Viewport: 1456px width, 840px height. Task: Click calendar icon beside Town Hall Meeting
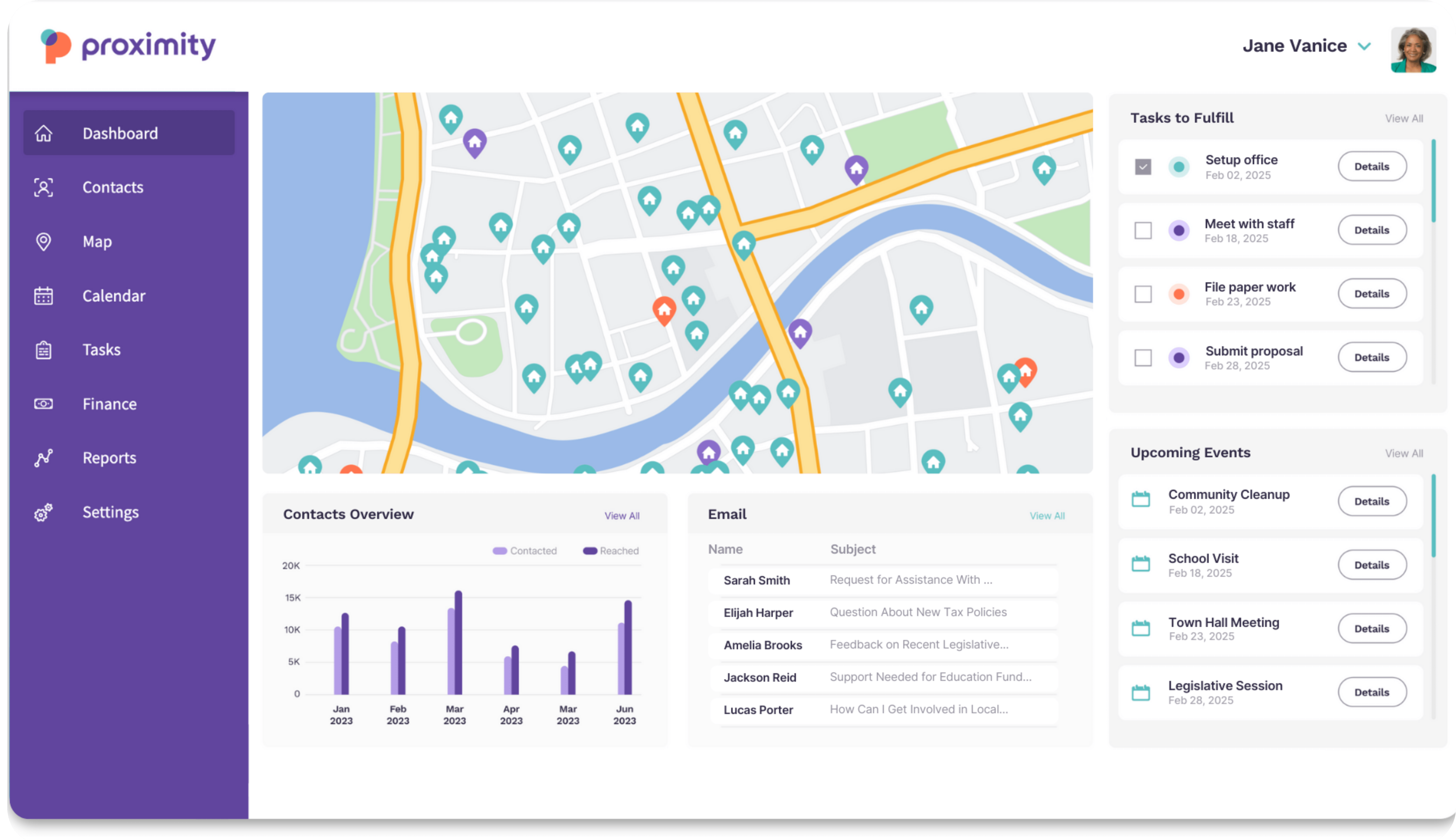[x=1140, y=628]
